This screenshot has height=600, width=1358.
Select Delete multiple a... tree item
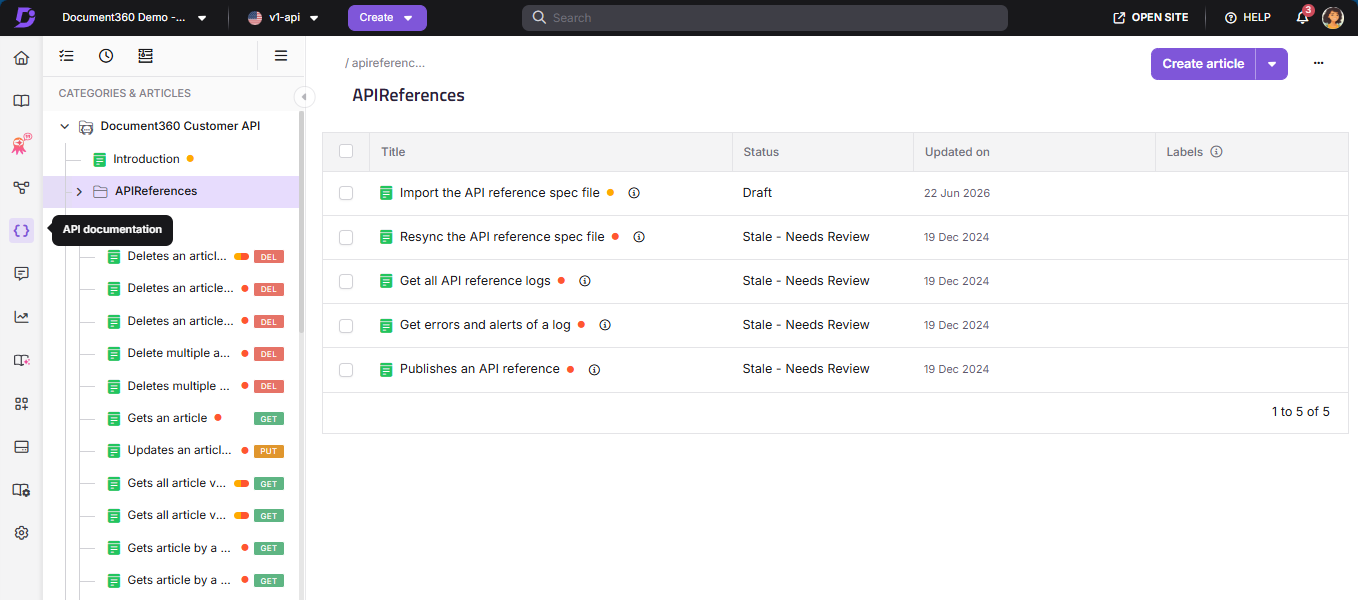point(179,353)
